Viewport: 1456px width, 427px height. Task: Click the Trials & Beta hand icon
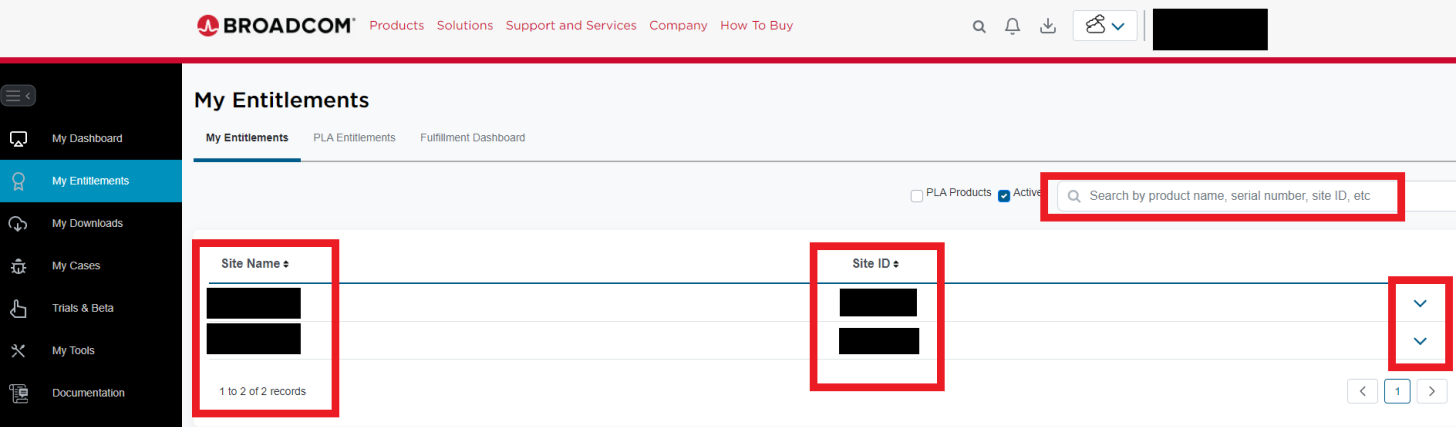[x=18, y=308]
